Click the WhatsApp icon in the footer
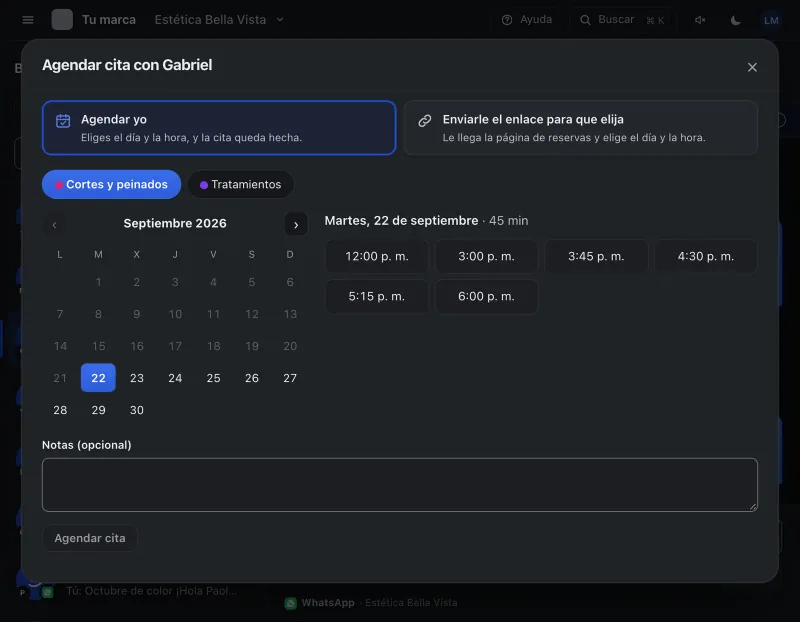Image resolution: width=800 pixels, height=622 pixels. click(291, 603)
